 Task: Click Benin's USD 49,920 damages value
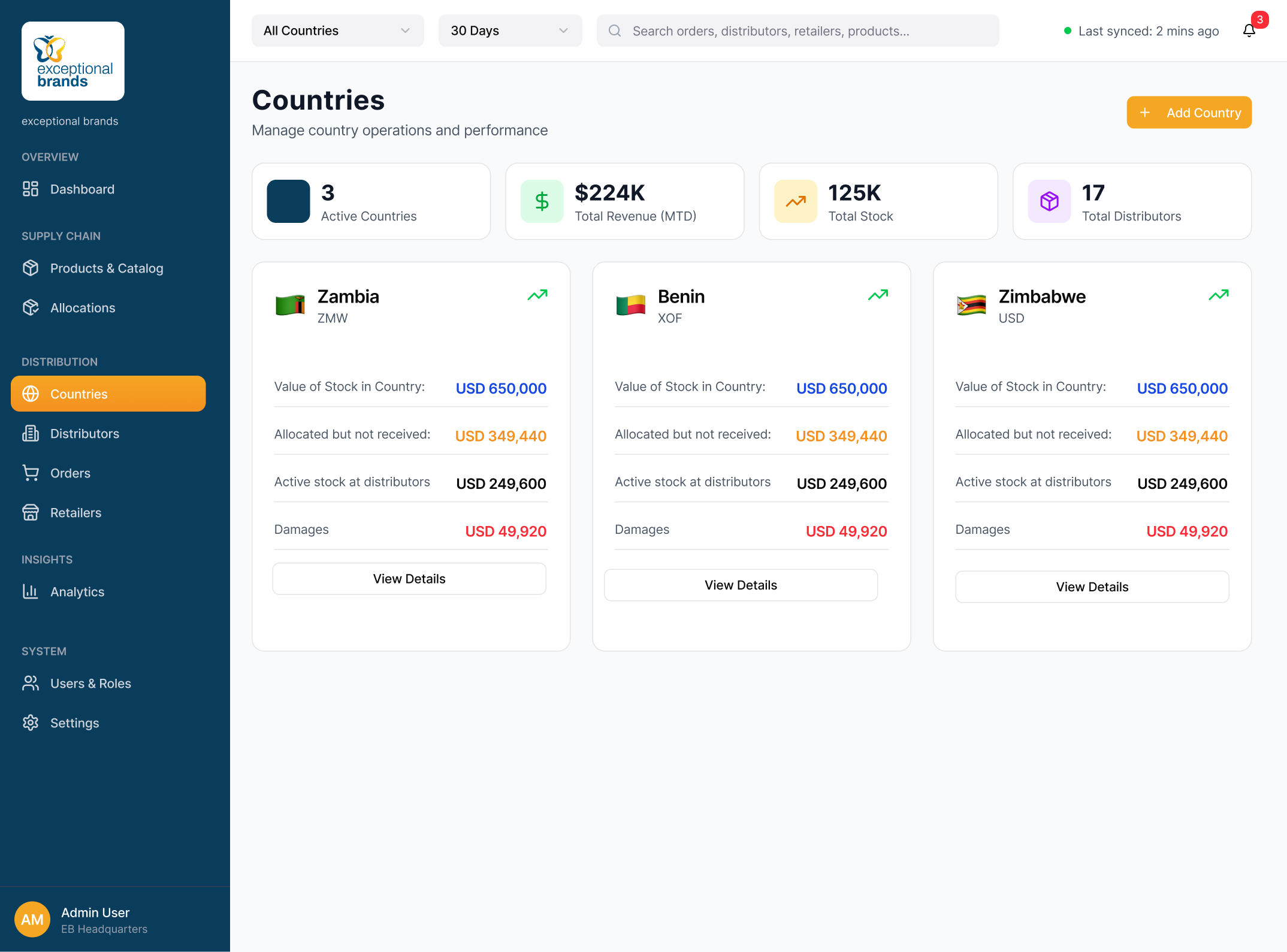point(846,531)
